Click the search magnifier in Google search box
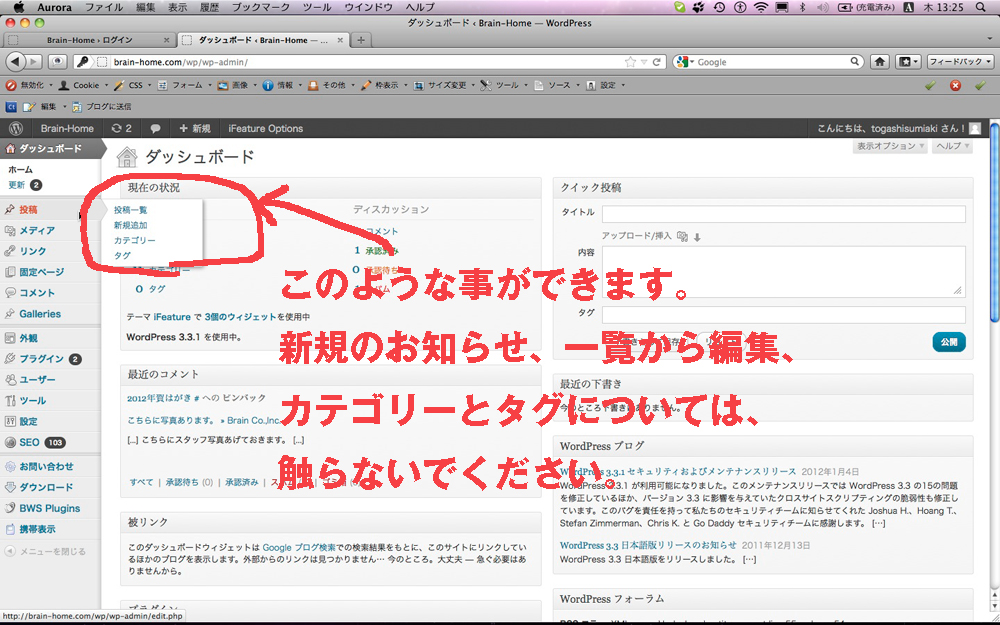The height and width of the screenshot is (625, 1000). (x=855, y=62)
